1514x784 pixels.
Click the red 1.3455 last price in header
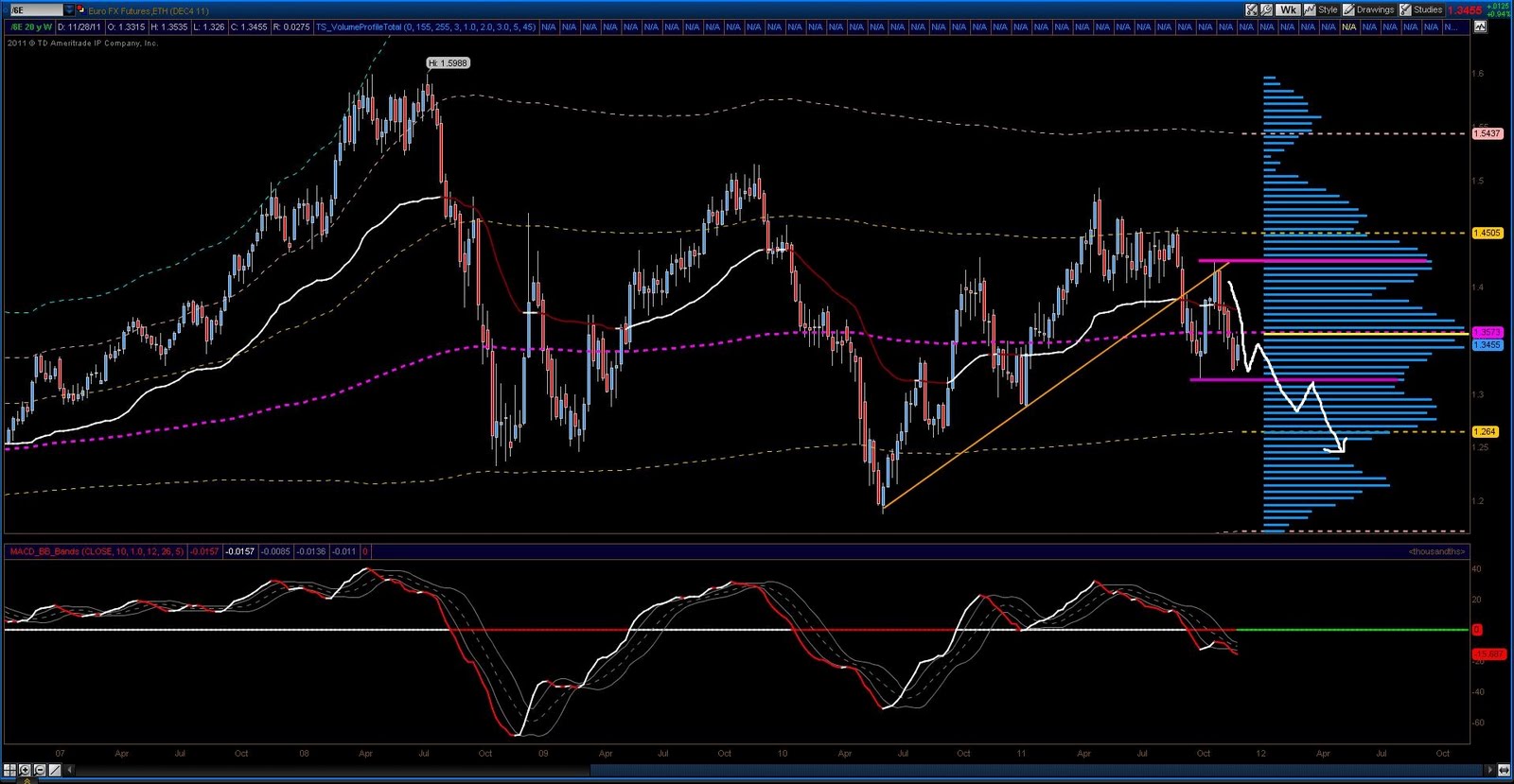(x=1465, y=10)
